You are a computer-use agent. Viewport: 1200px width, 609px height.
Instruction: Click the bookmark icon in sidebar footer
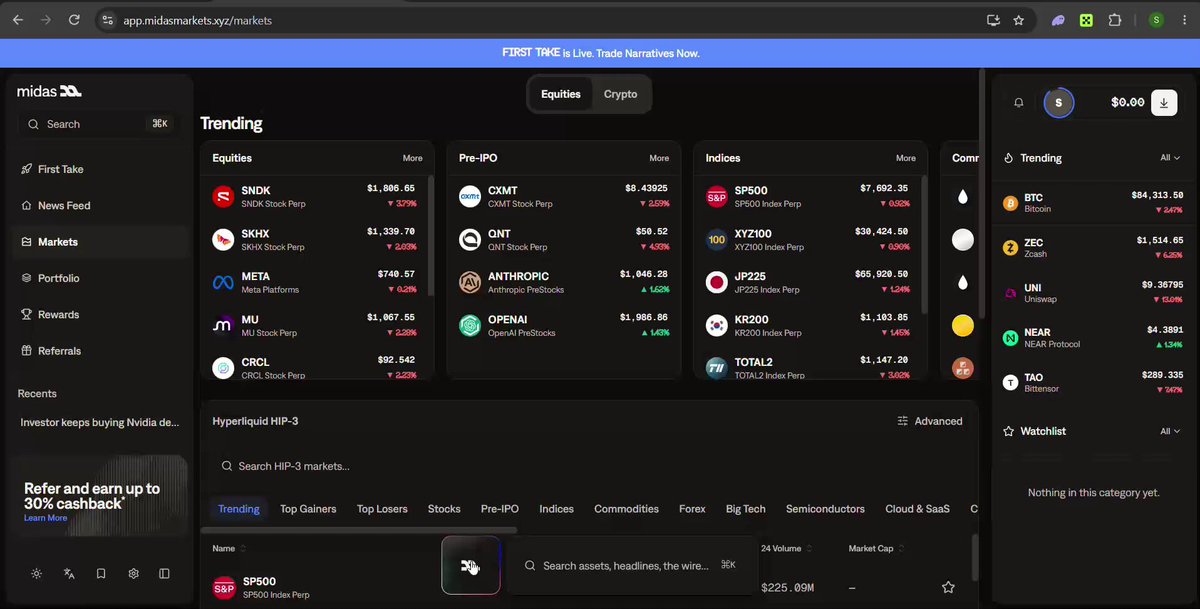(x=101, y=574)
